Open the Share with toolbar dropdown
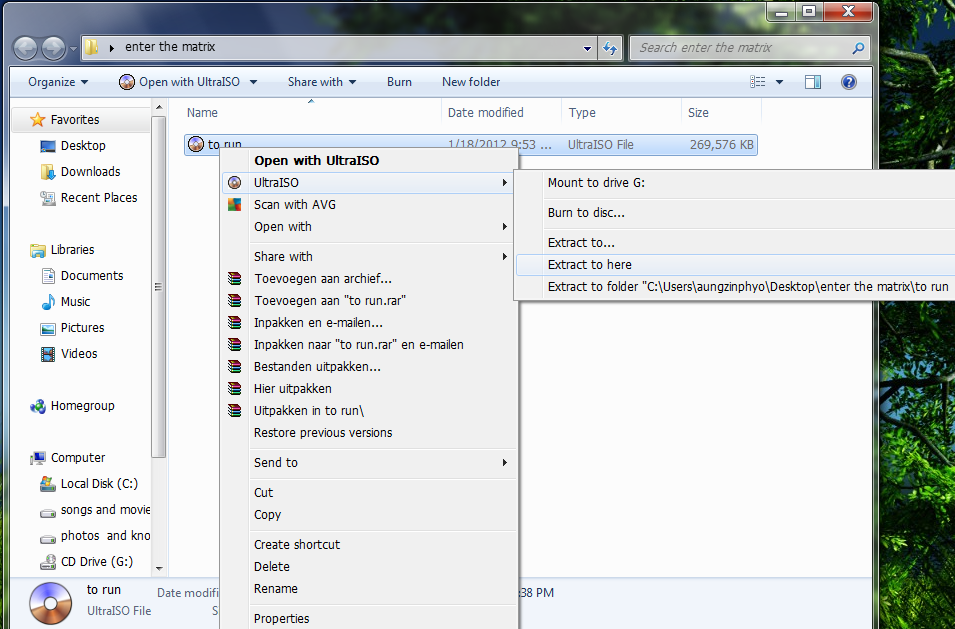Screen dimensions: 955x629 [322, 82]
